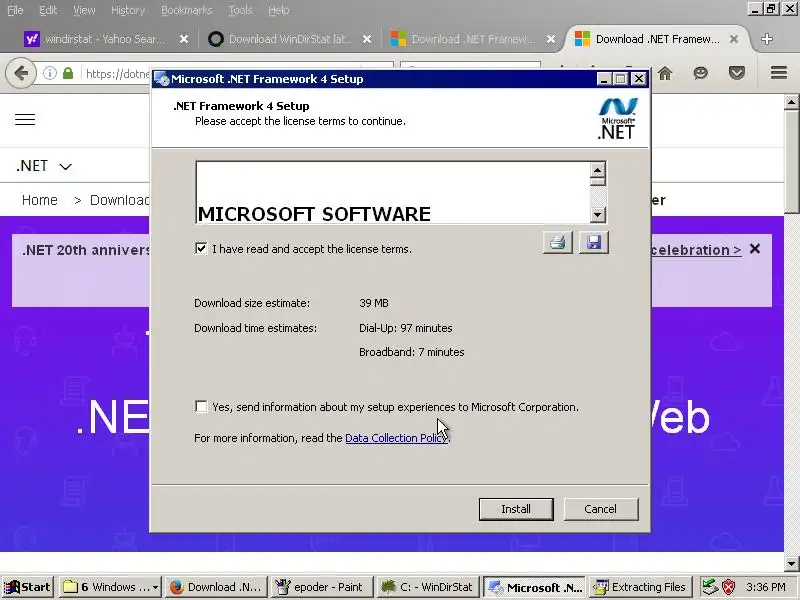The height and width of the screenshot is (600, 800).
Task: Uncheck 'I have read and accept the license terms'
Action: pyautogui.click(x=201, y=248)
